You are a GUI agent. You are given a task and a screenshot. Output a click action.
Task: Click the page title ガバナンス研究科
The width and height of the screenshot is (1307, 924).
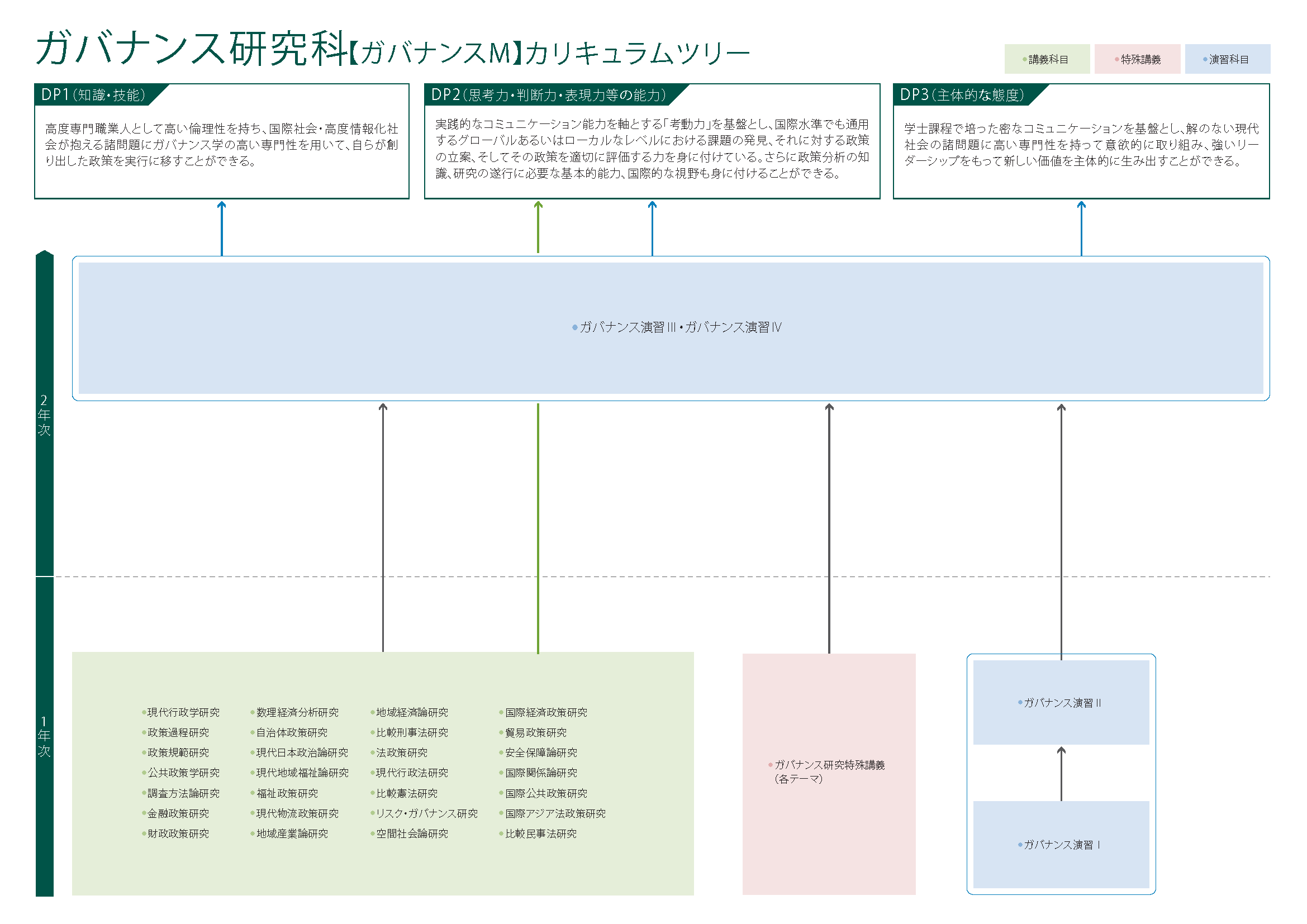pyautogui.click(x=192, y=48)
